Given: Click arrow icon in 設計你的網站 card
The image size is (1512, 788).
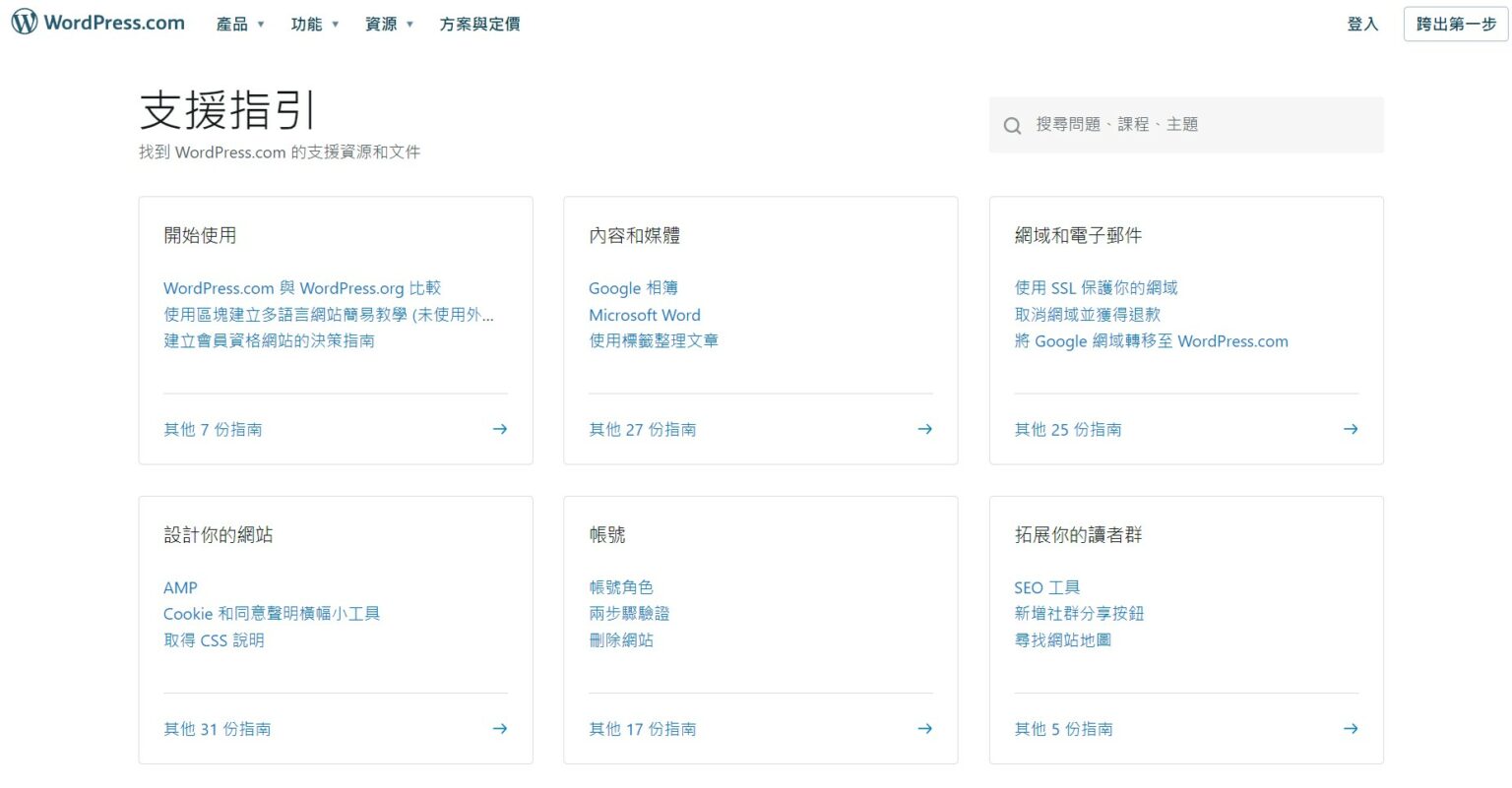Looking at the screenshot, I should pos(500,729).
